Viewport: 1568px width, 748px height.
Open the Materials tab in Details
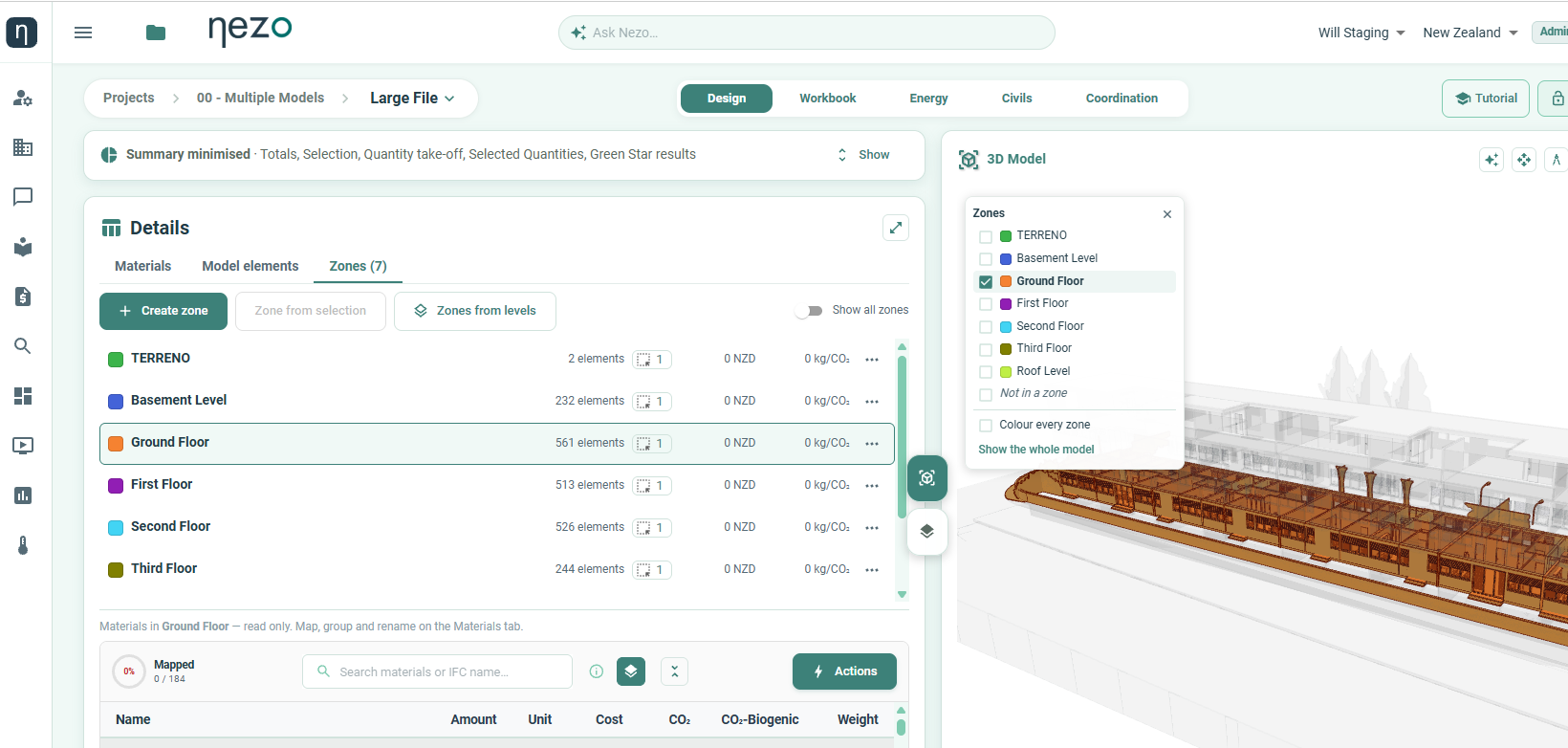pyautogui.click(x=143, y=266)
